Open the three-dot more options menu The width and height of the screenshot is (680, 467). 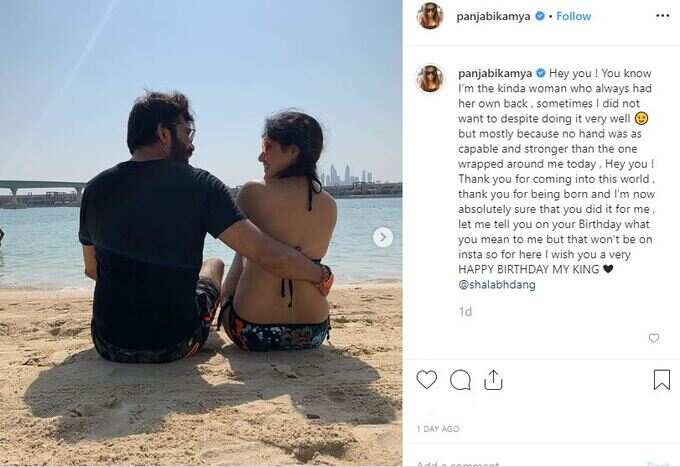(x=662, y=16)
